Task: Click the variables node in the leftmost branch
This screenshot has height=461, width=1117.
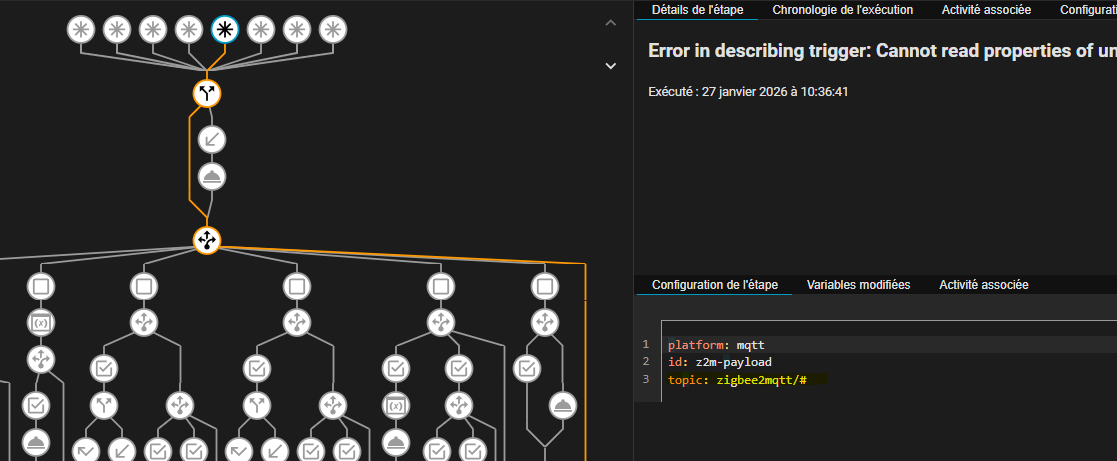Action: point(41,323)
